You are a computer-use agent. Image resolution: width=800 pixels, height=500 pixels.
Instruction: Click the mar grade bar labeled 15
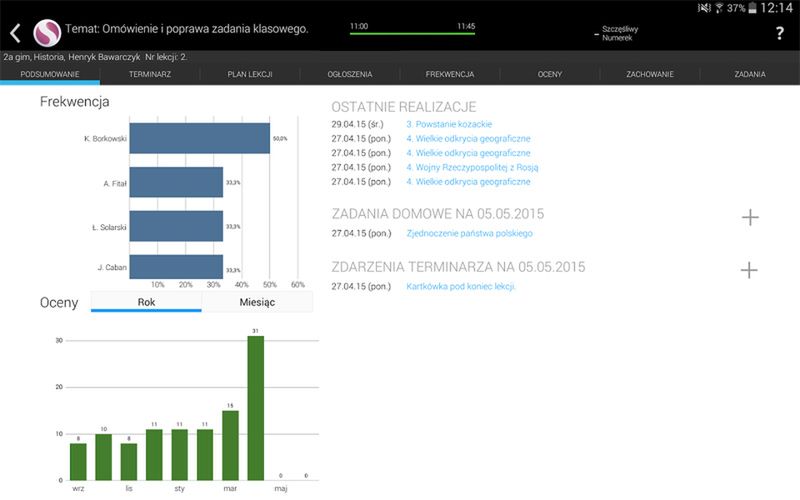[230, 445]
